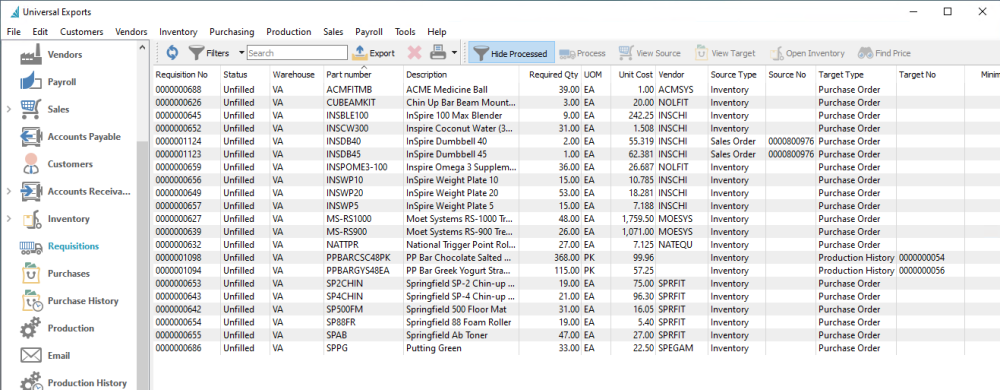Expand the Sales tree node

(x=9, y=110)
